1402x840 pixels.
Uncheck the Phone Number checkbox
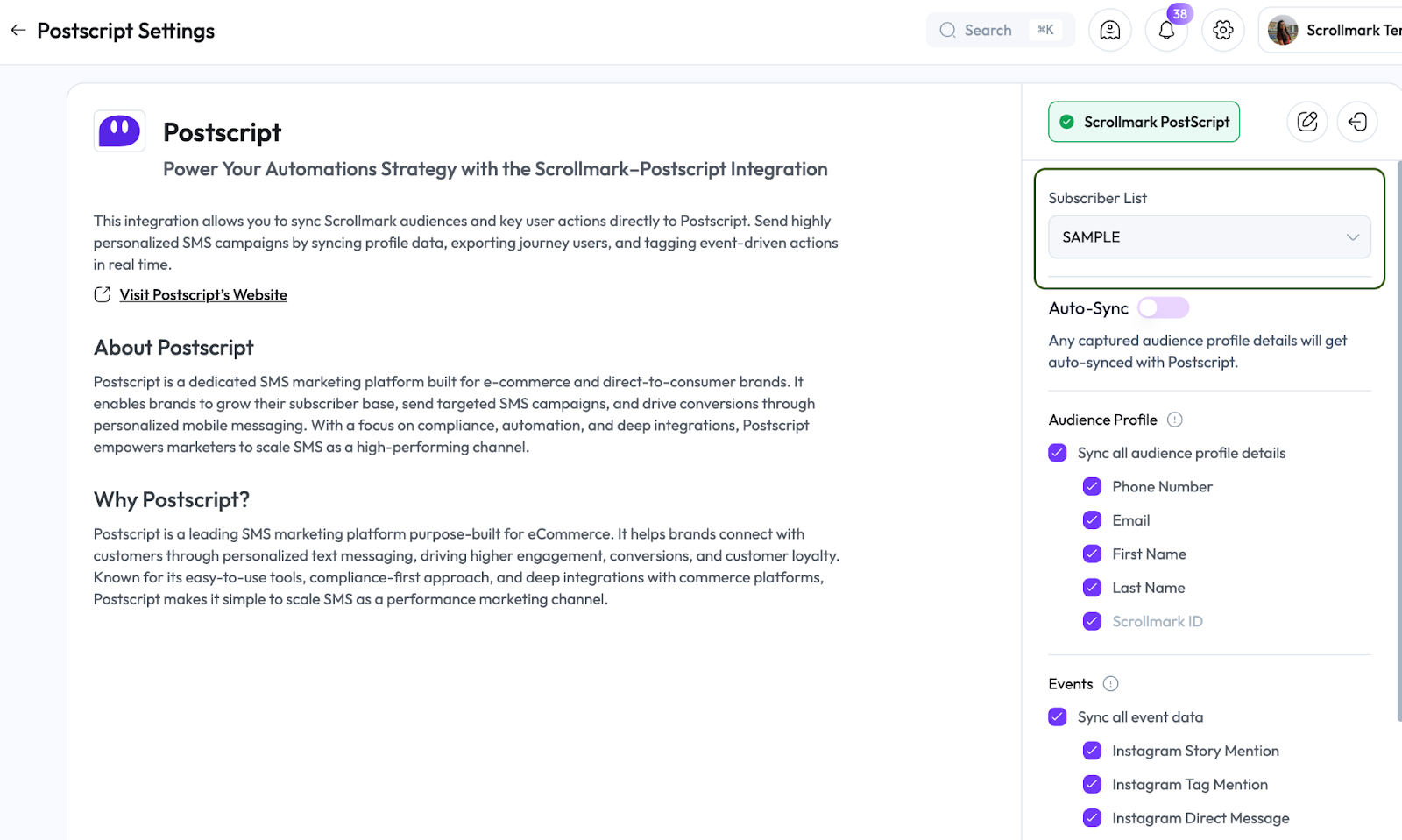1092,487
